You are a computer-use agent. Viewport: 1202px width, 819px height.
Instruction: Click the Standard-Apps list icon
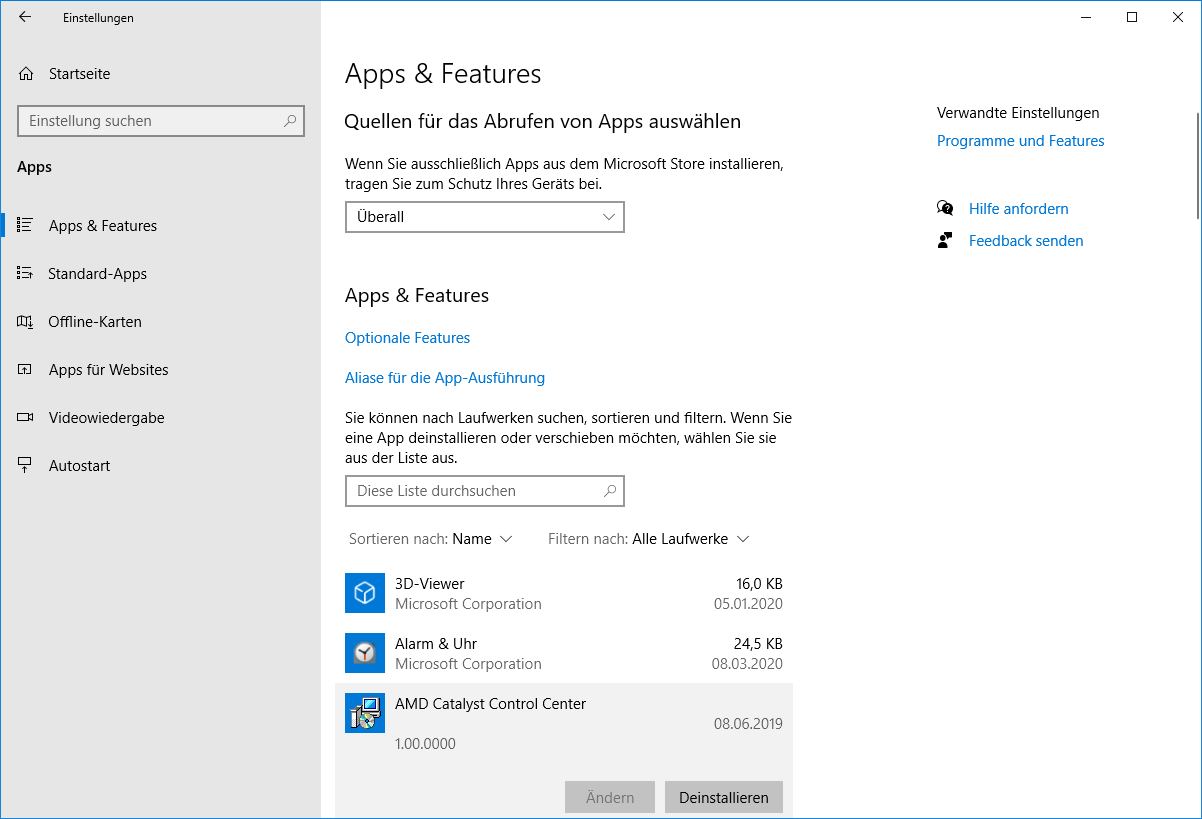pyautogui.click(x=26, y=274)
